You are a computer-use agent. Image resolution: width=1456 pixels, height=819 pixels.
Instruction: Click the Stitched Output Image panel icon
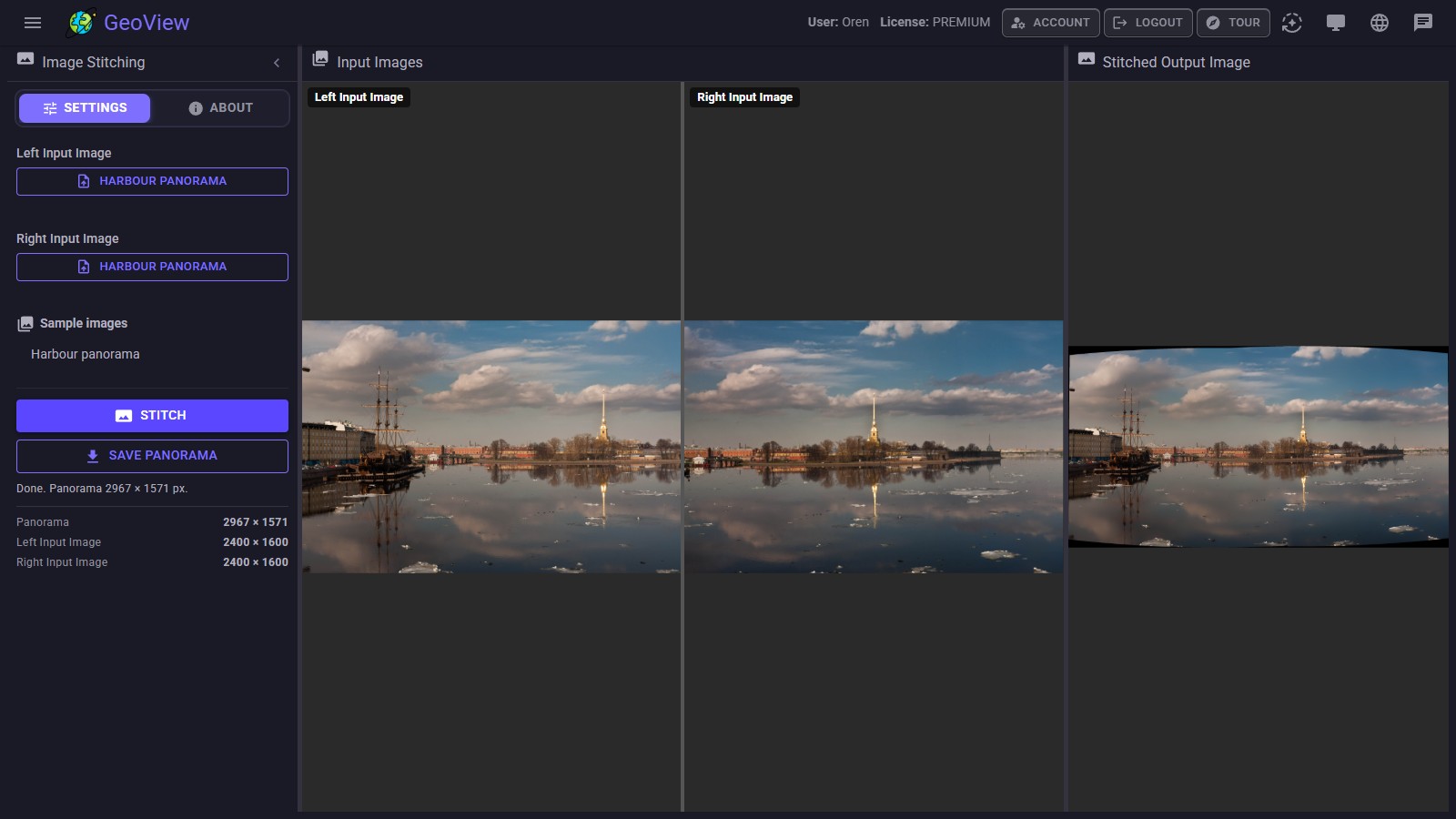(1087, 59)
